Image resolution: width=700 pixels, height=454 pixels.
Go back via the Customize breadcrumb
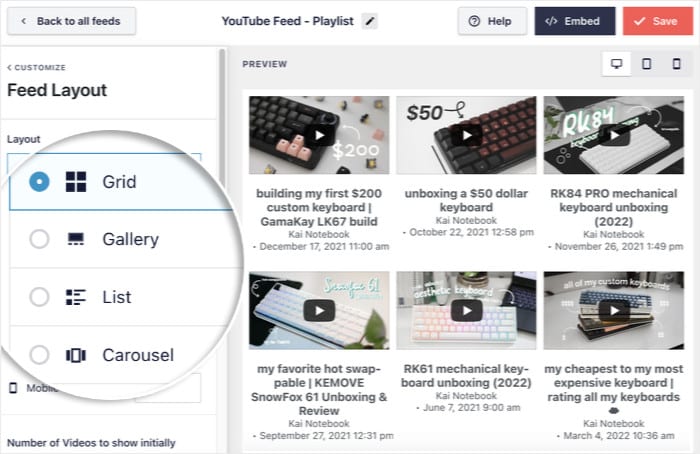37,67
